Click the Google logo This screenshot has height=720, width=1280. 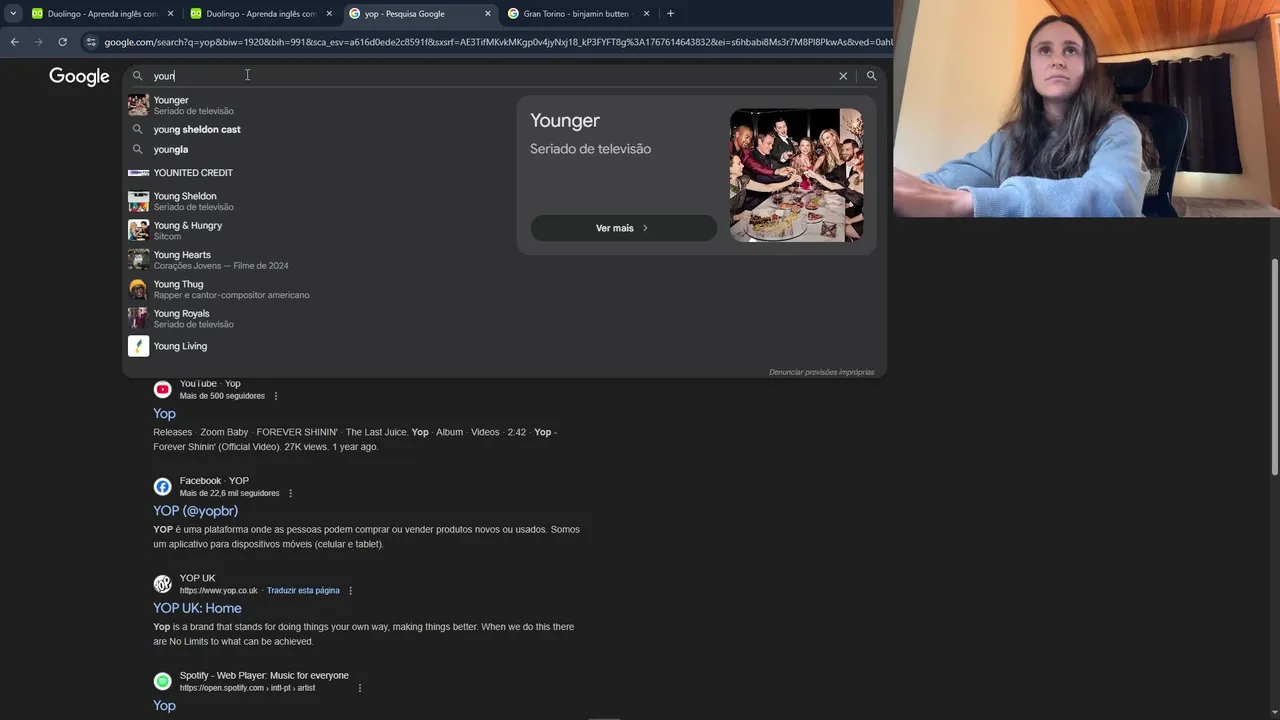79,77
